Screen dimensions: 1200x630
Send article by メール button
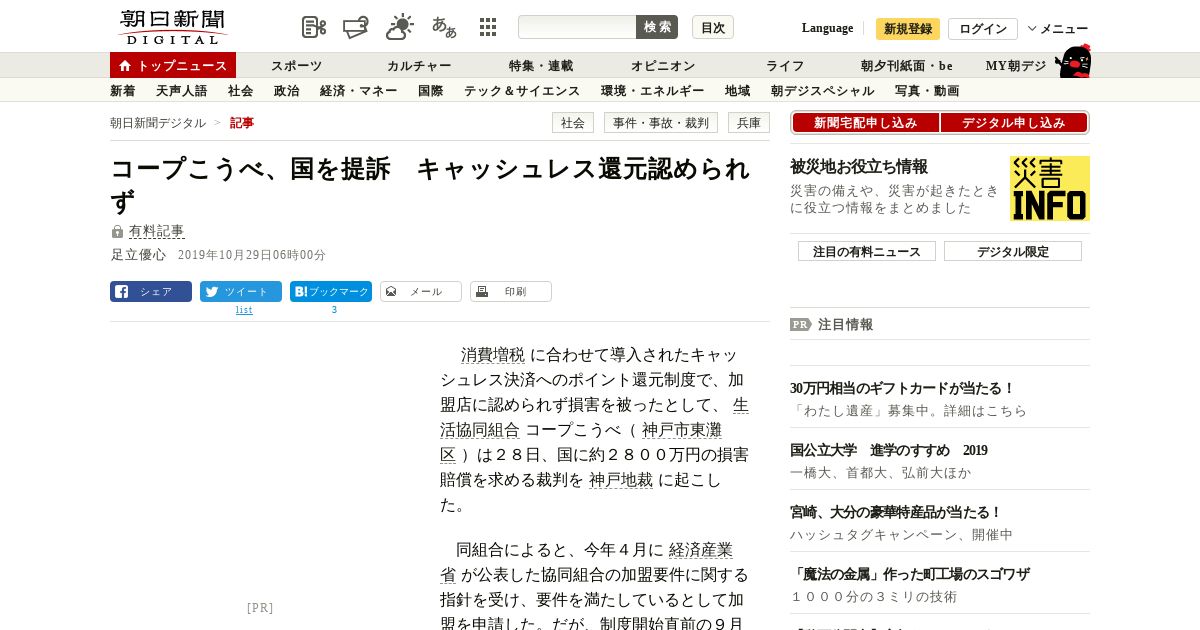click(421, 291)
